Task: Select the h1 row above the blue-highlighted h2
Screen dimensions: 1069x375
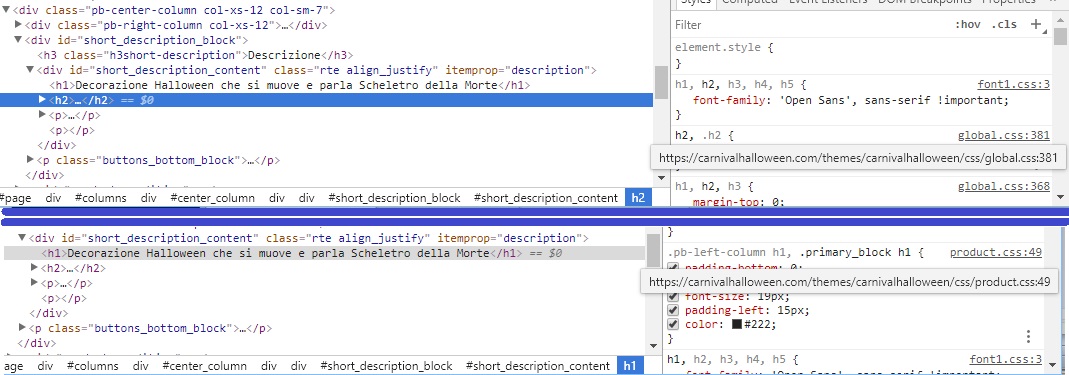Action: click(290, 85)
